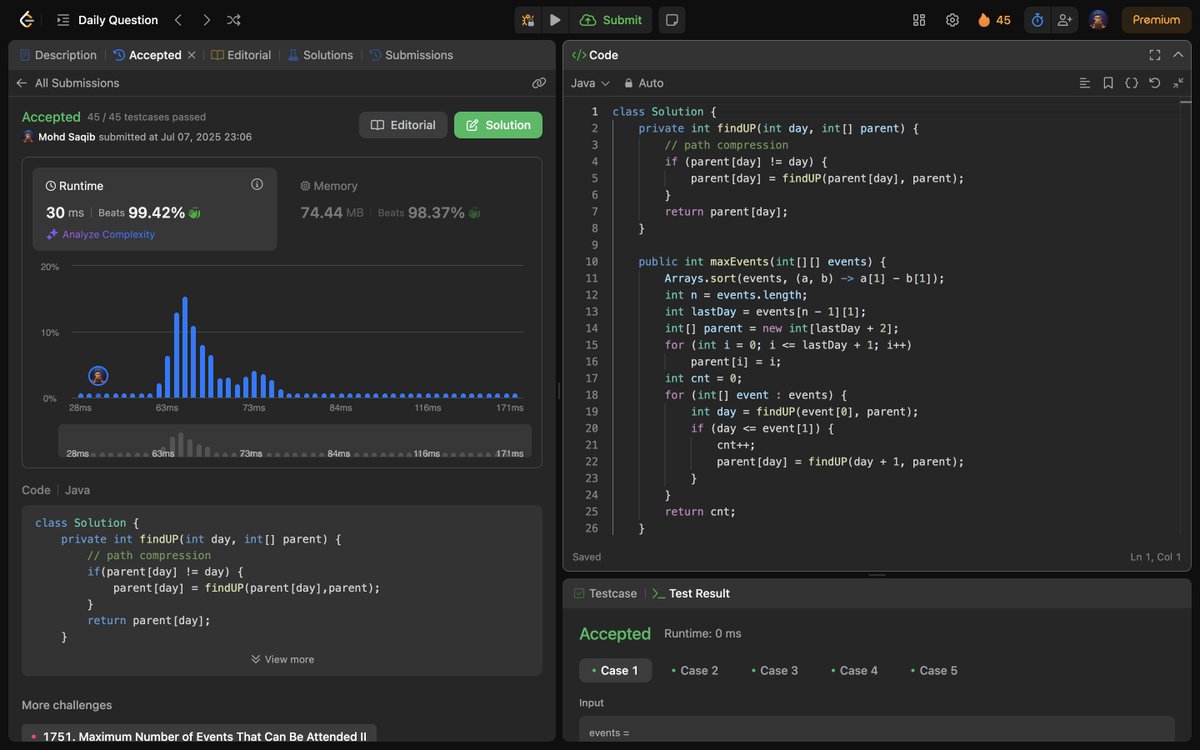The height and width of the screenshot is (750, 1200).
Task: Click the debugger bug icon
Action: point(528,20)
